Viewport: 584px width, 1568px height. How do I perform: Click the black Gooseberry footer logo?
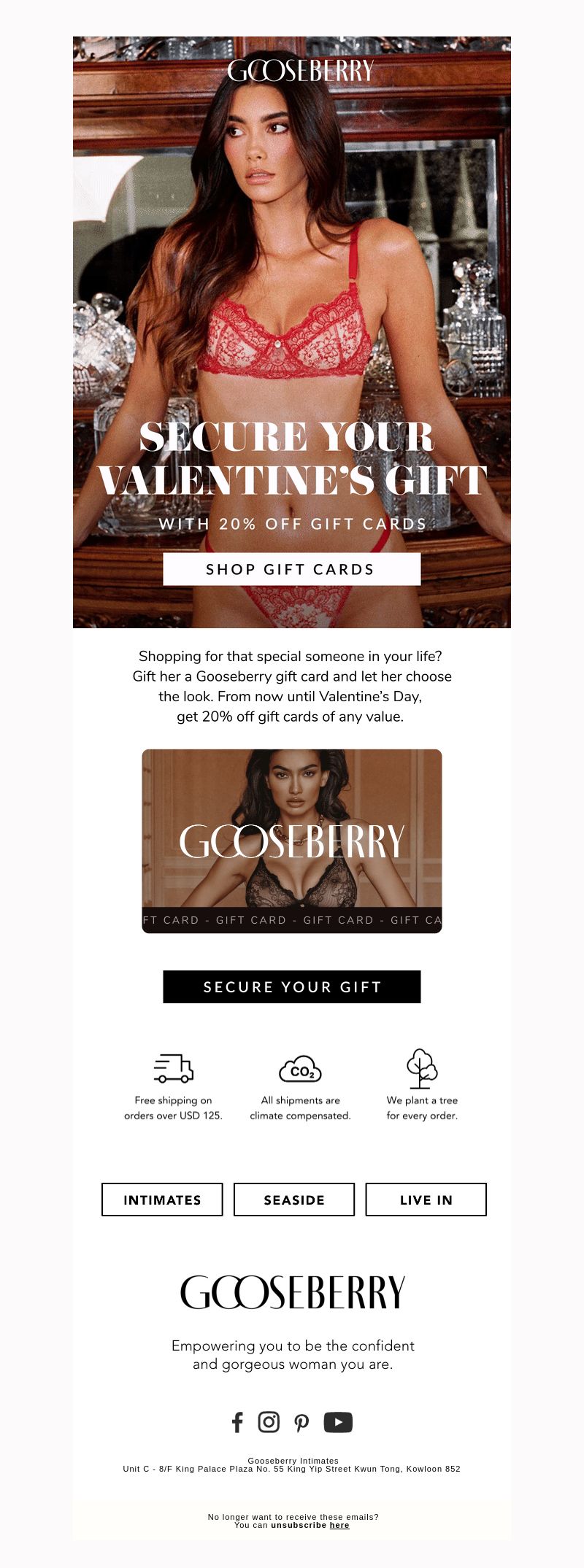pos(292,1292)
